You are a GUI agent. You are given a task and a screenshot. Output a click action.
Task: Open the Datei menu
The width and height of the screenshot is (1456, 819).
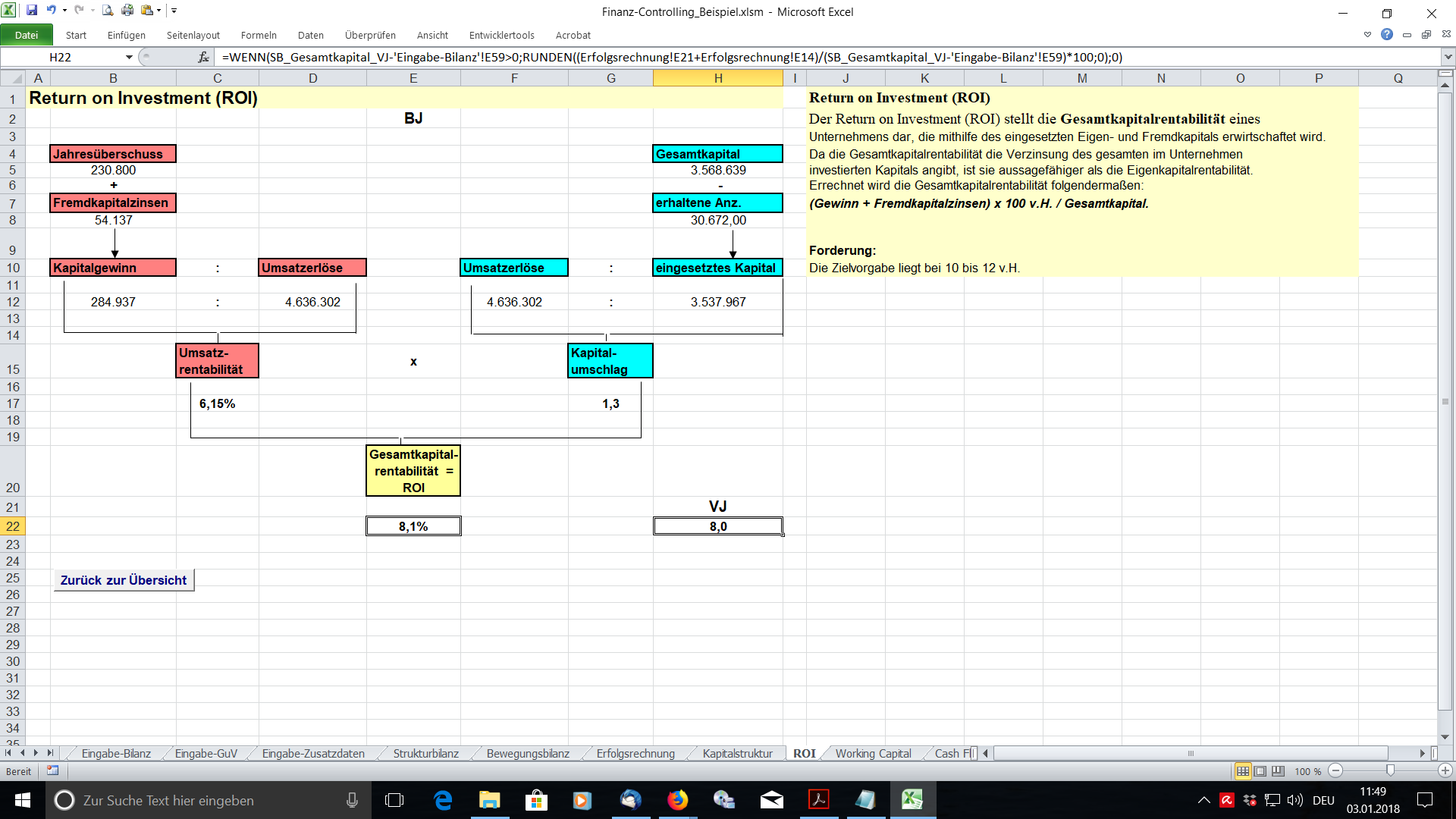pyautogui.click(x=27, y=35)
